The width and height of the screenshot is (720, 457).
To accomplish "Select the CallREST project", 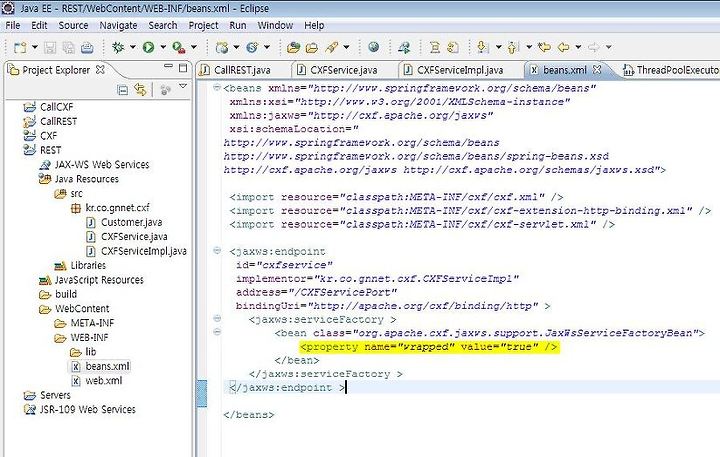I will 58,121.
